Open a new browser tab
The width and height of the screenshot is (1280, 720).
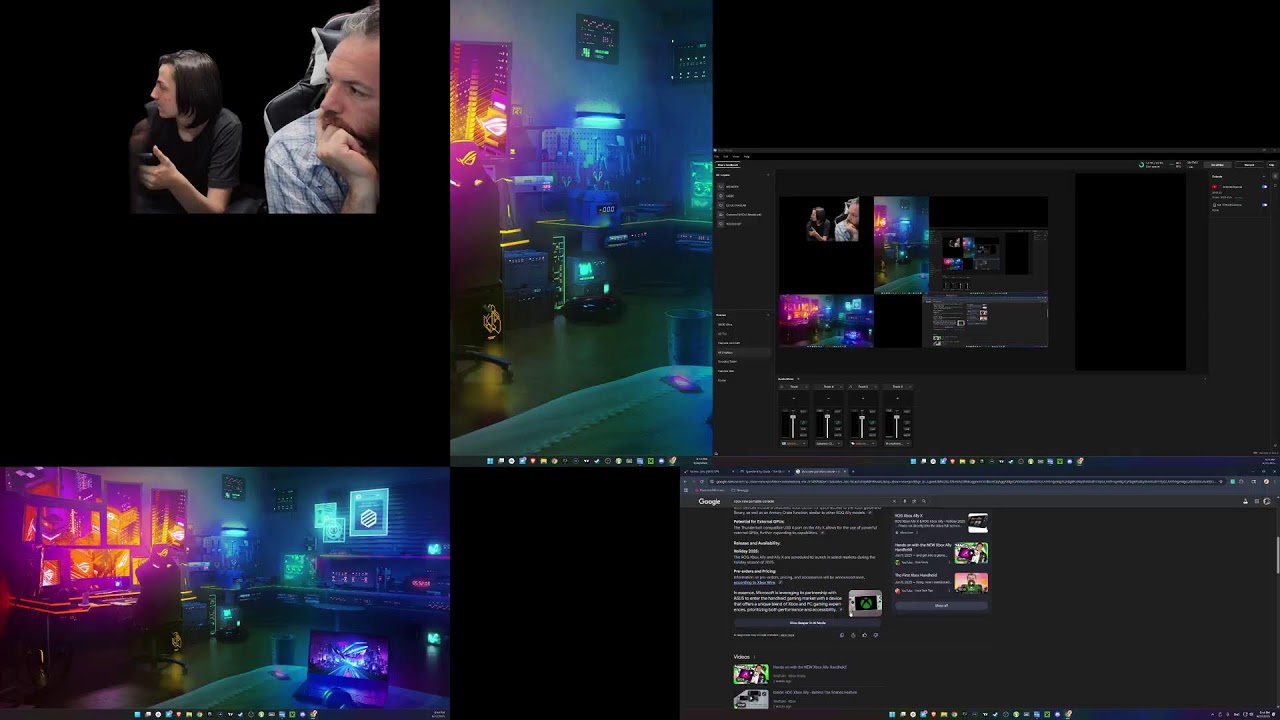853,472
